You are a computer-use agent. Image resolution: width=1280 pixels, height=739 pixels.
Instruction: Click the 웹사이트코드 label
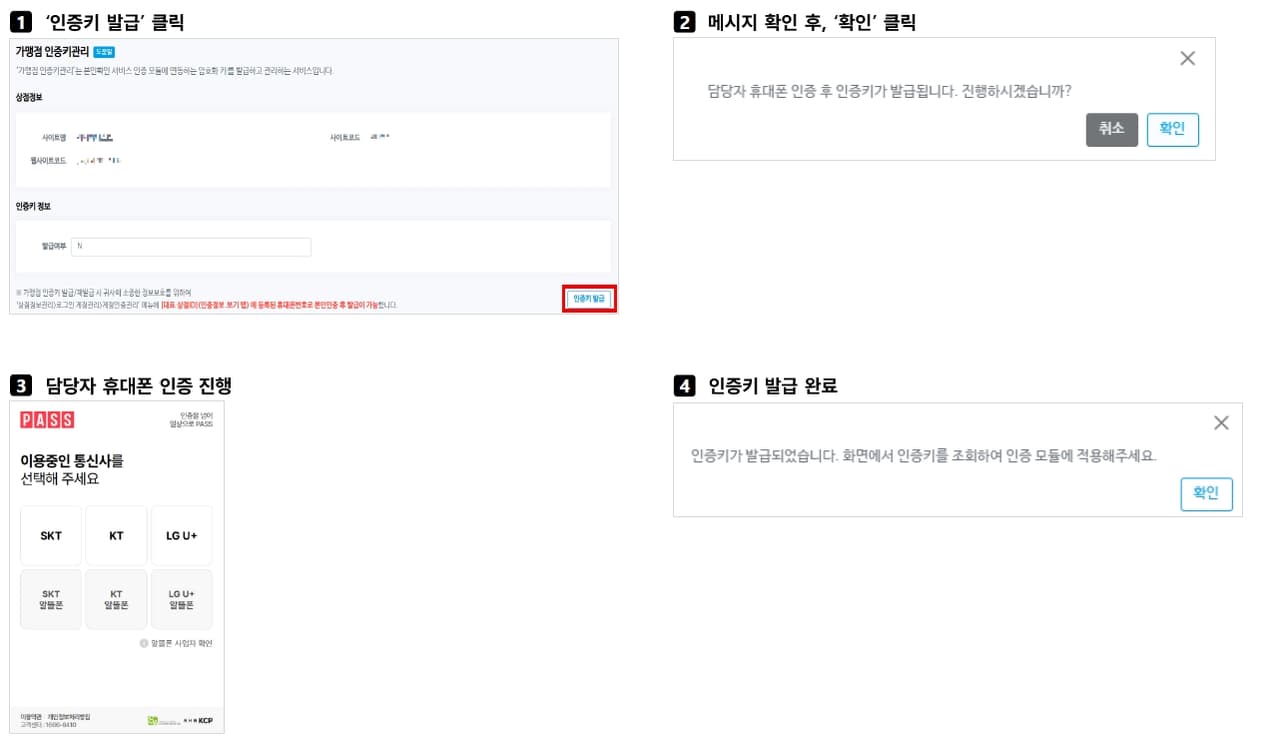[x=48, y=160]
